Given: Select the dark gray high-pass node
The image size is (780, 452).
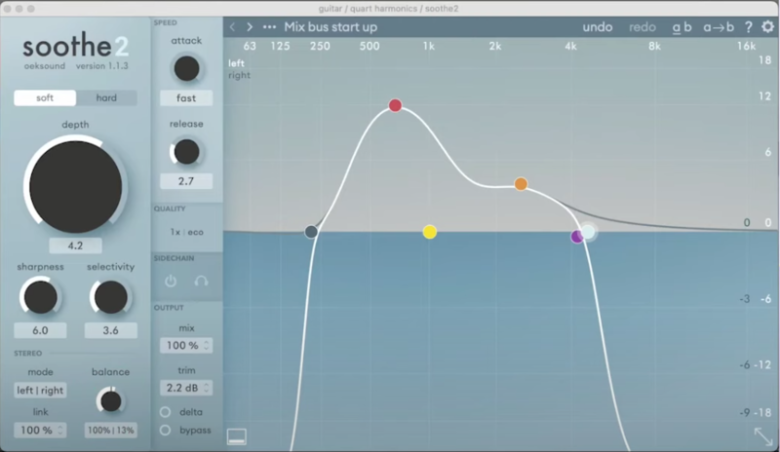Looking at the screenshot, I should click(311, 231).
